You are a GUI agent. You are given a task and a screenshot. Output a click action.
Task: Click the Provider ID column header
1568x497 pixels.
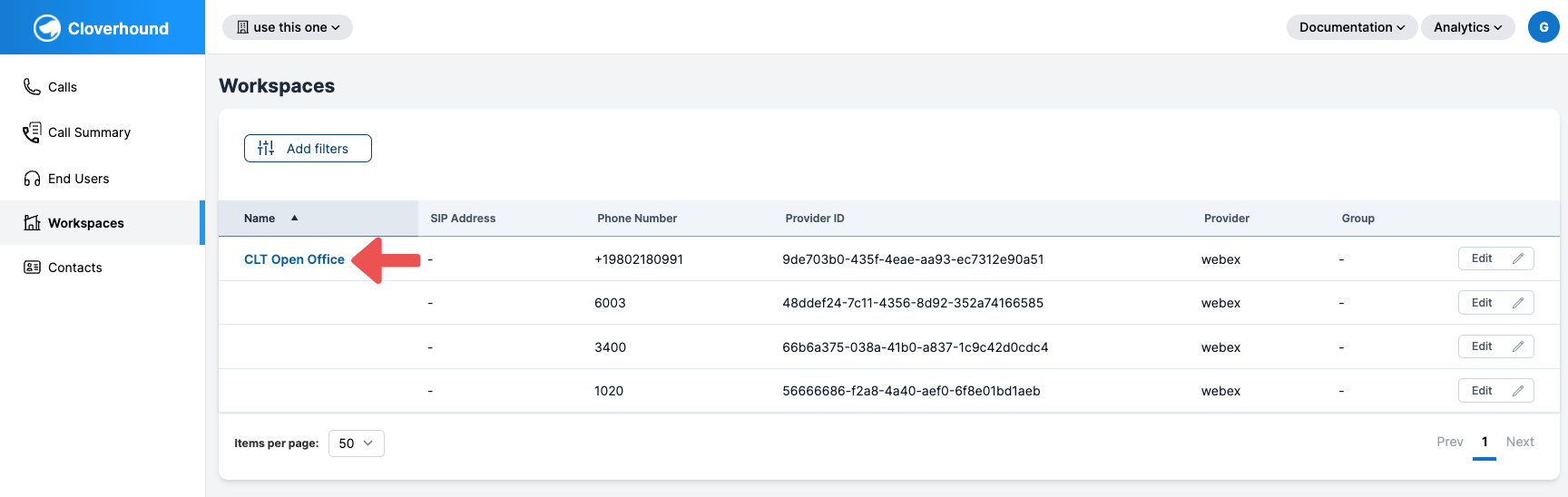pyautogui.click(x=815, y=219)
